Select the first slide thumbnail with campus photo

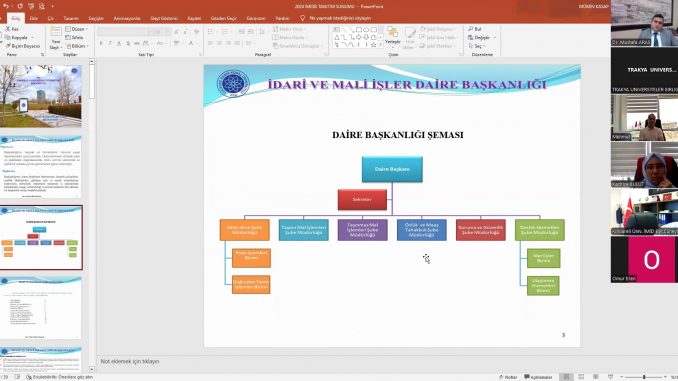coord(41,96)
